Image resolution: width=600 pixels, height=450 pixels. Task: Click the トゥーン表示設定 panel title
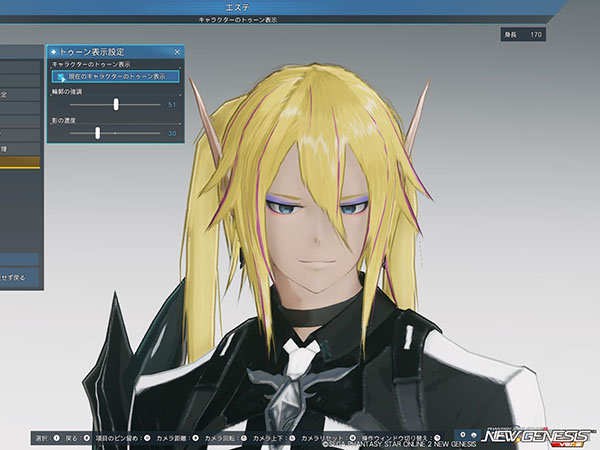click(x=92, y=52)
